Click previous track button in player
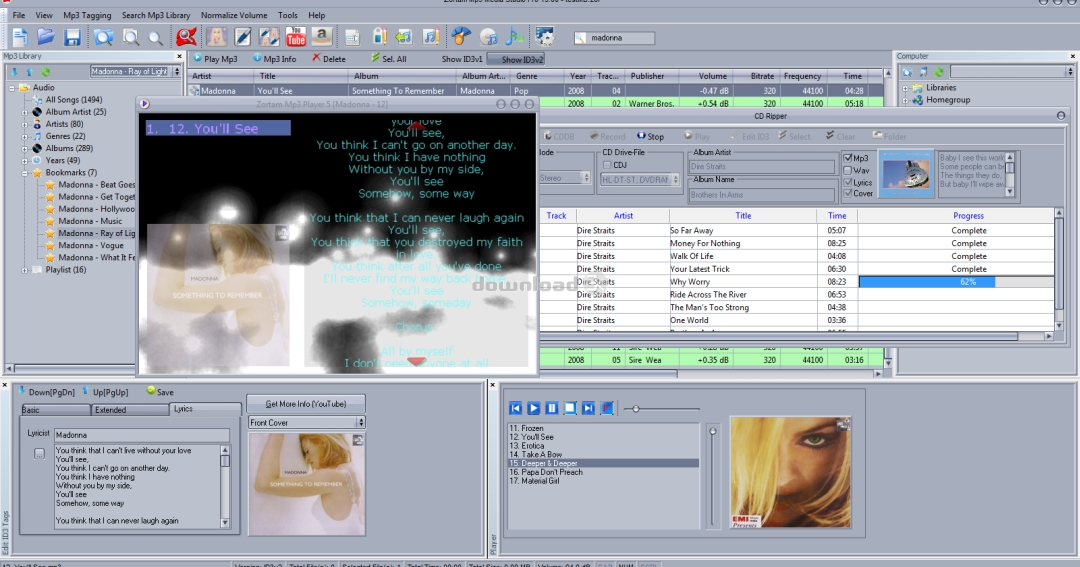 point(515,409)
